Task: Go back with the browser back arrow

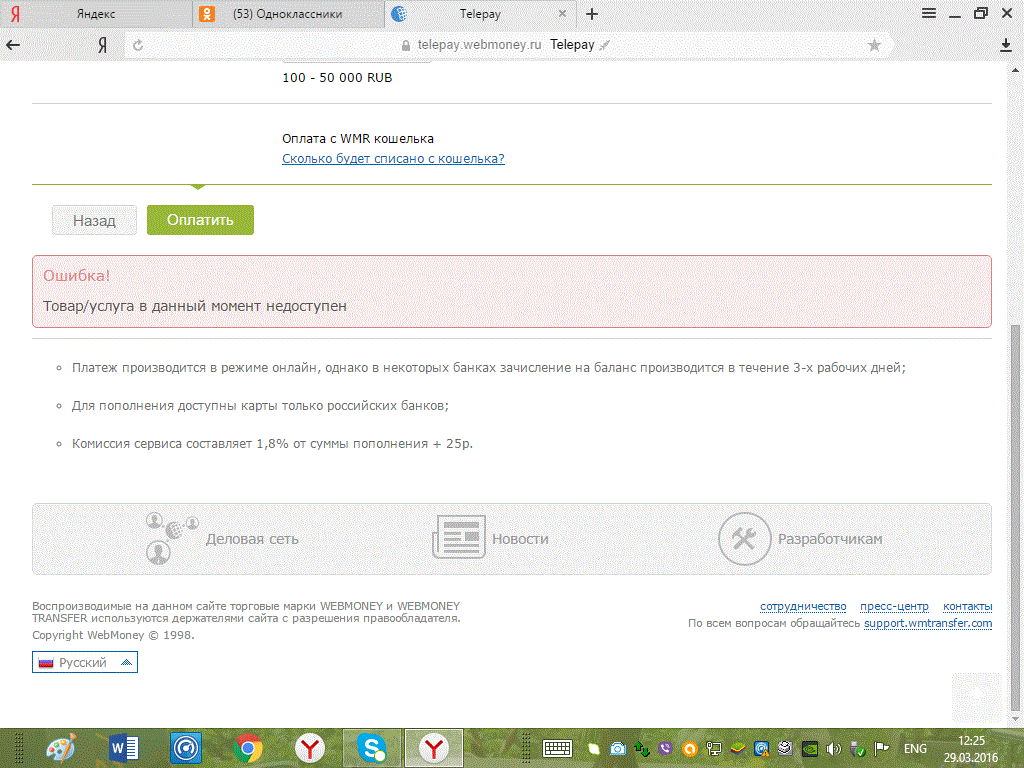Action: [13, 45]
